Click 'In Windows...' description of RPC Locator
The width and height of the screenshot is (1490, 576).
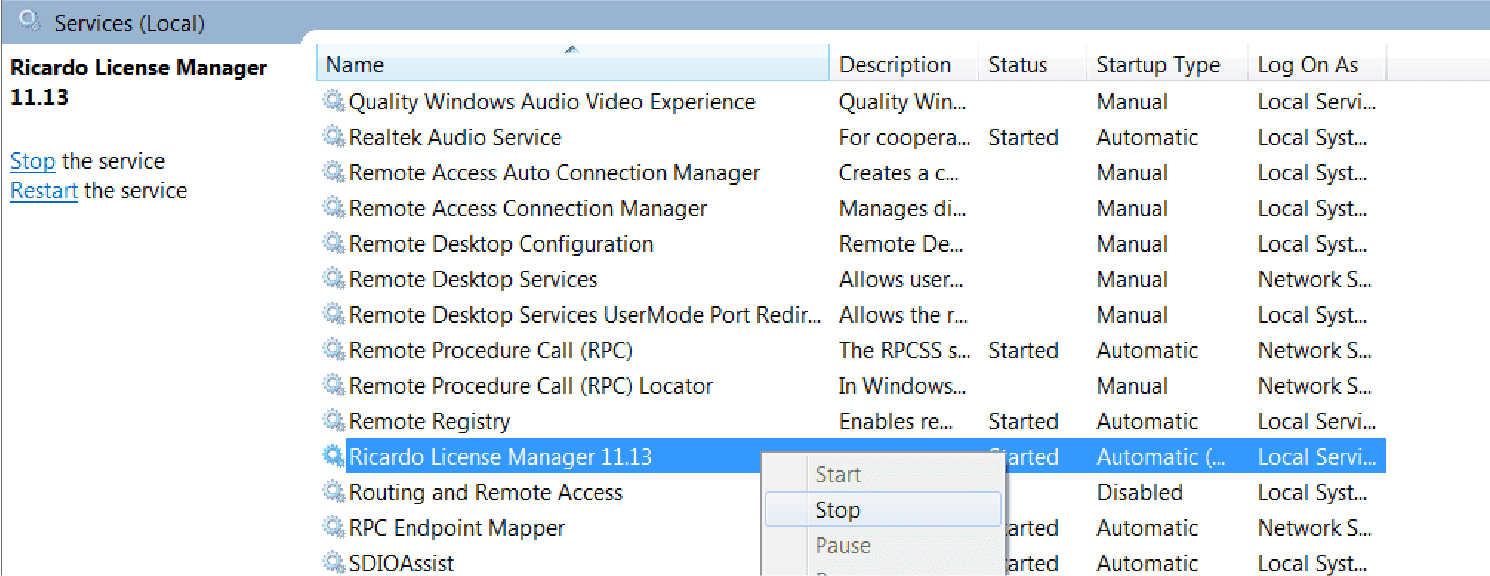[902, 386]
